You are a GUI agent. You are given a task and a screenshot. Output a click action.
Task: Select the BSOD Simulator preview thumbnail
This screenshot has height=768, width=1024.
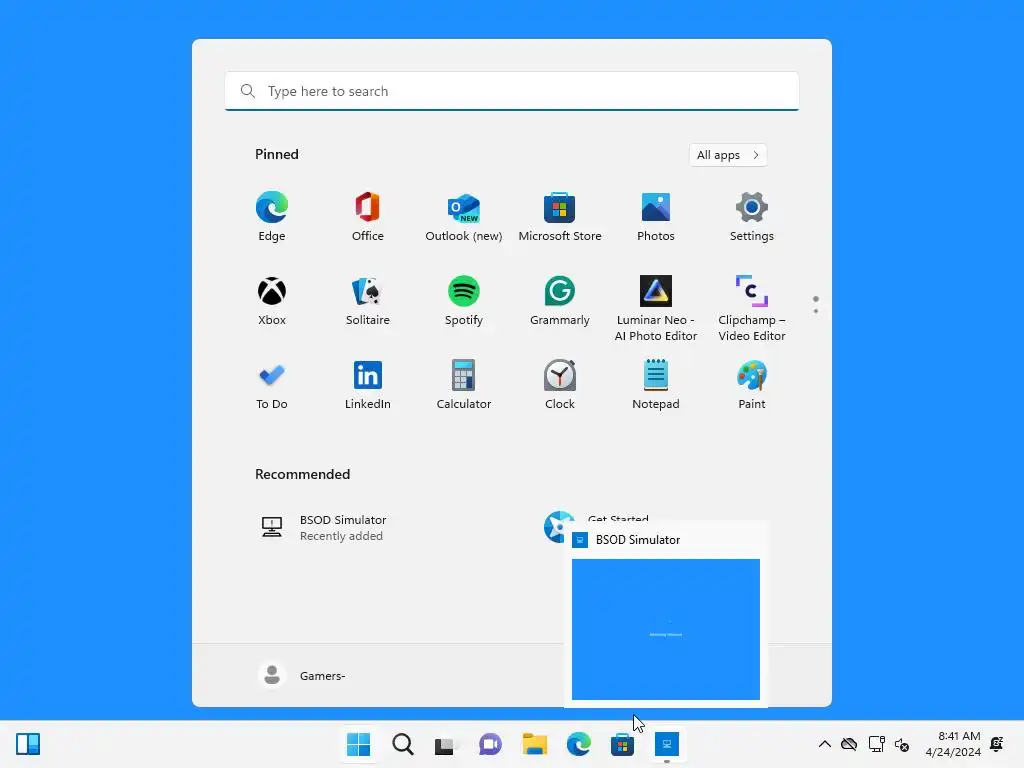tap(665, 629)
